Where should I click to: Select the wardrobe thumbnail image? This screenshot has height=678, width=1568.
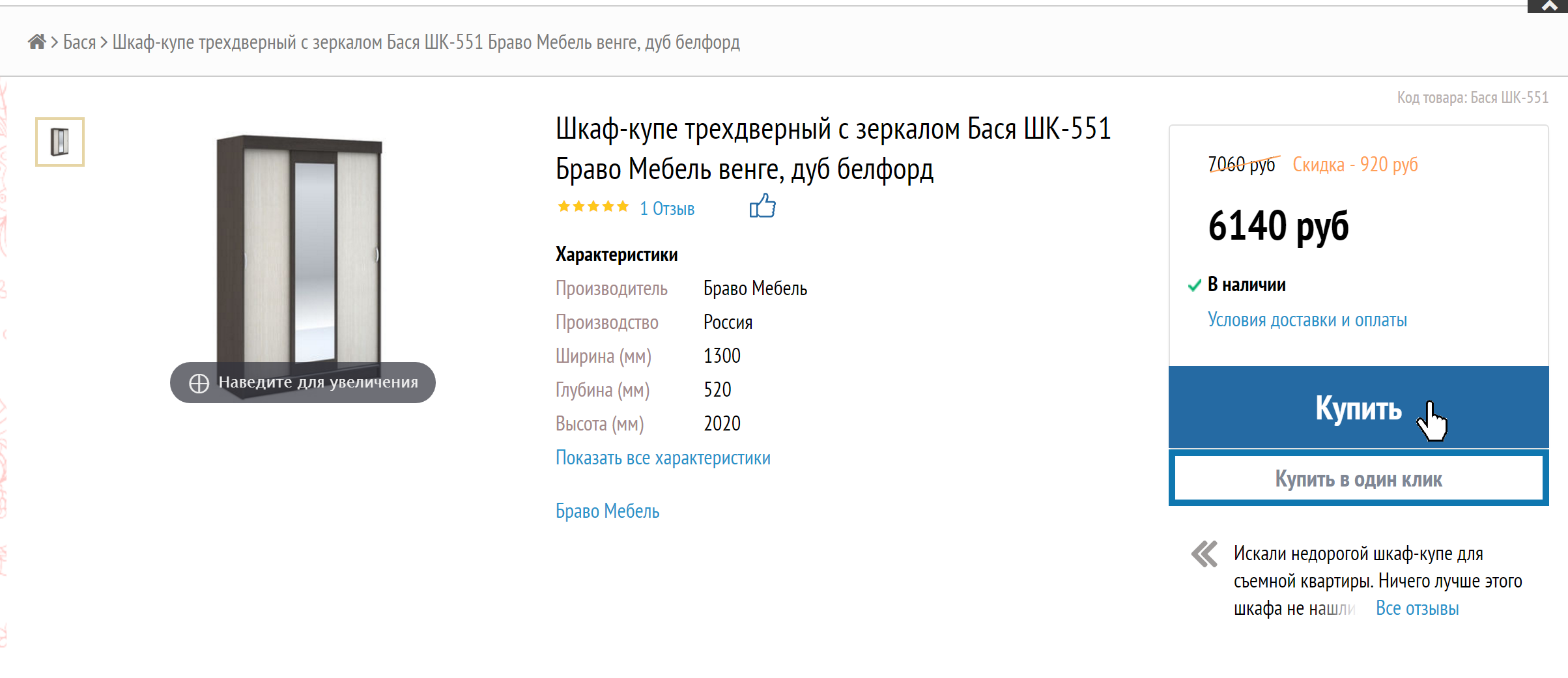coord(60,142)
